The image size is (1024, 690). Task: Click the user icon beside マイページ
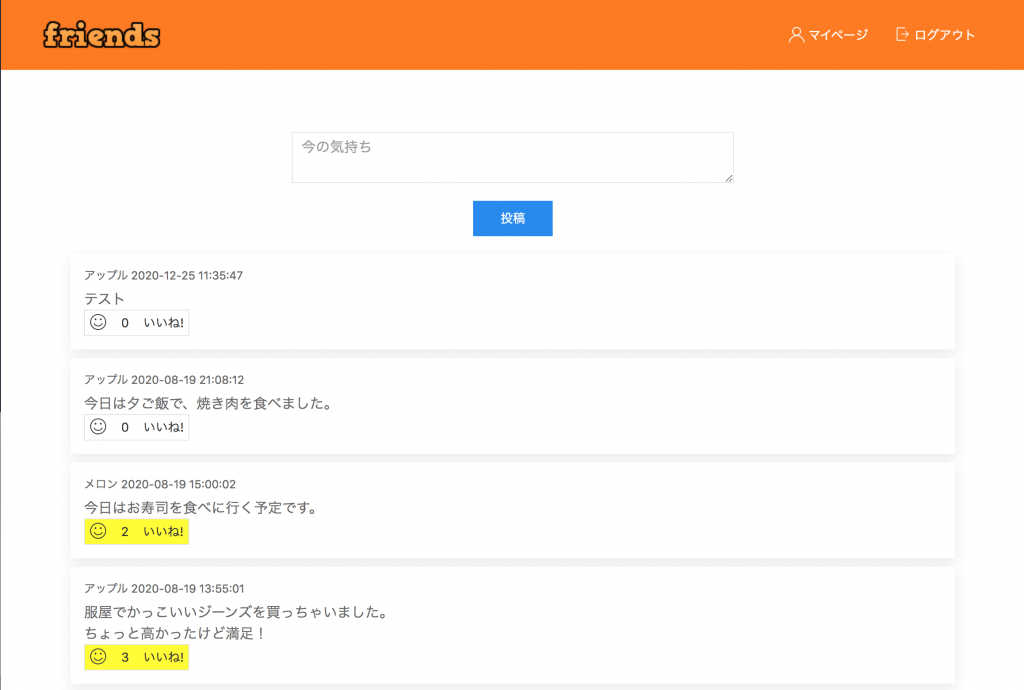tap(796, 35)
